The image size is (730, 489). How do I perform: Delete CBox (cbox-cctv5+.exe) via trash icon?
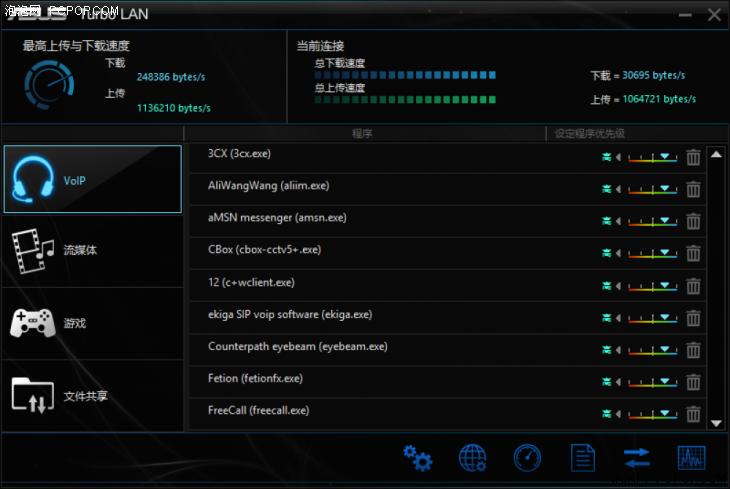(693, 253)
